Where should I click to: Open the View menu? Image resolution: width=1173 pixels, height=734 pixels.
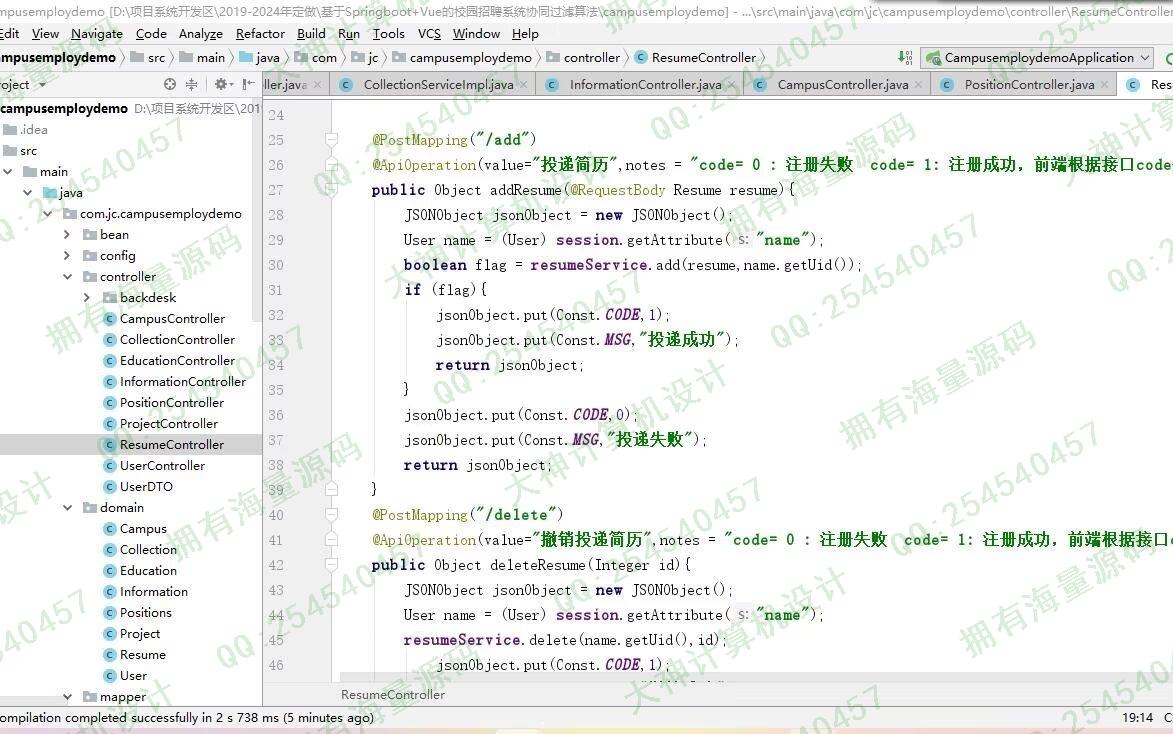click(x=45, y=34)
